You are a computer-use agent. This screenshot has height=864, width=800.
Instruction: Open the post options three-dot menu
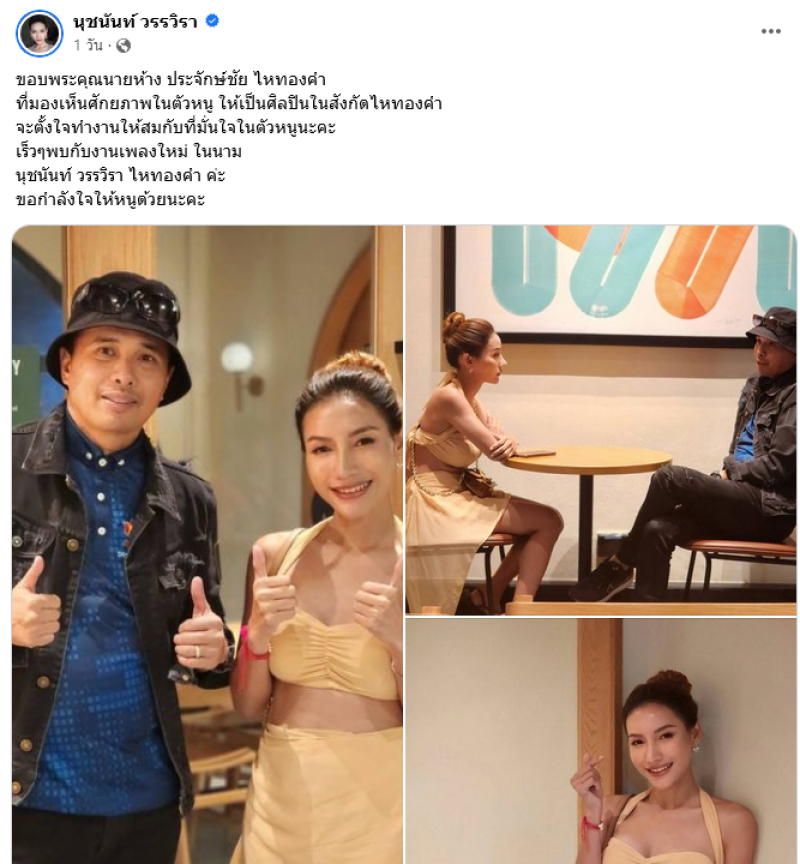click(771, 31)
